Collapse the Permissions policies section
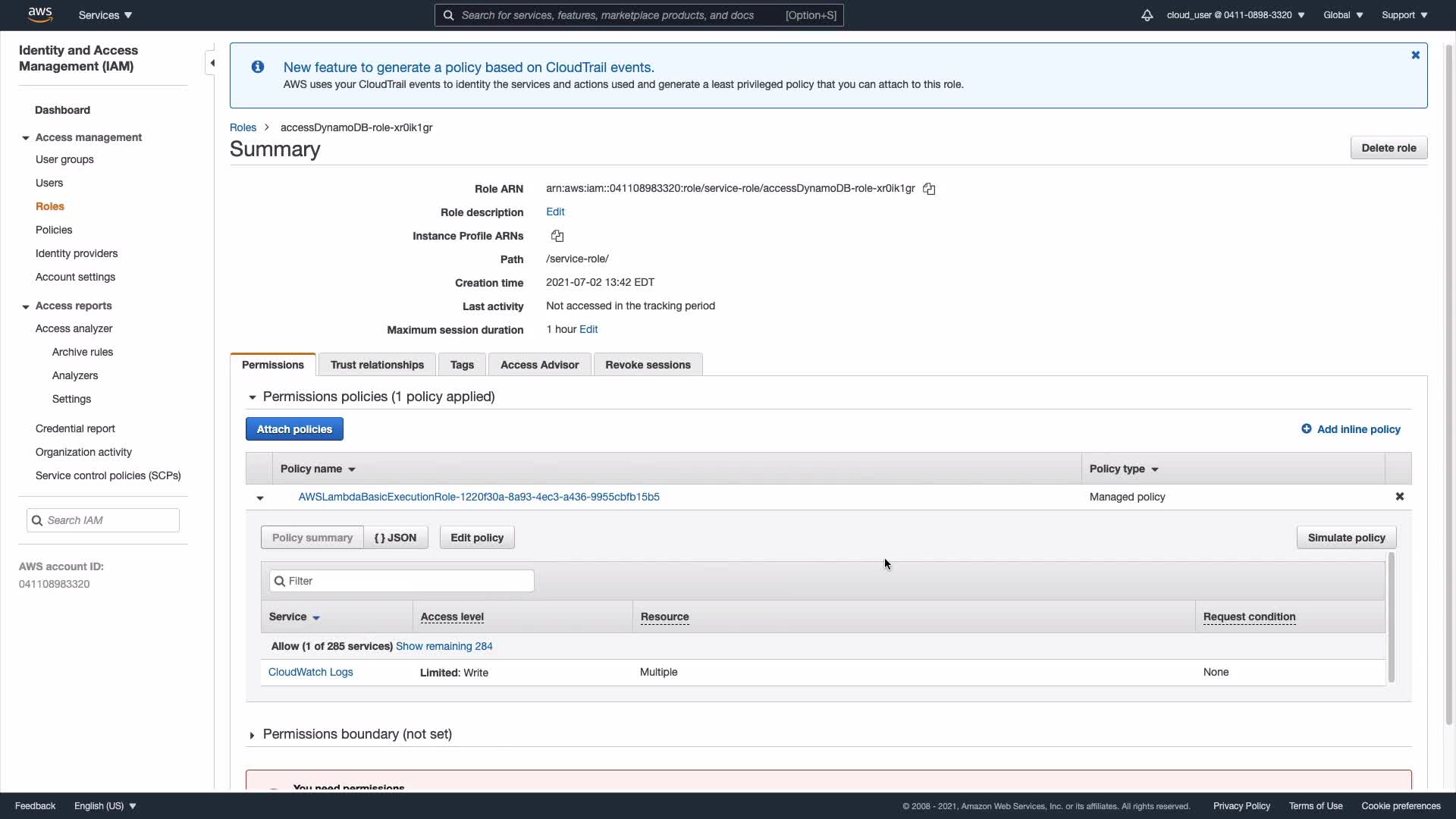1456x819 pixels. coord(252,397)
